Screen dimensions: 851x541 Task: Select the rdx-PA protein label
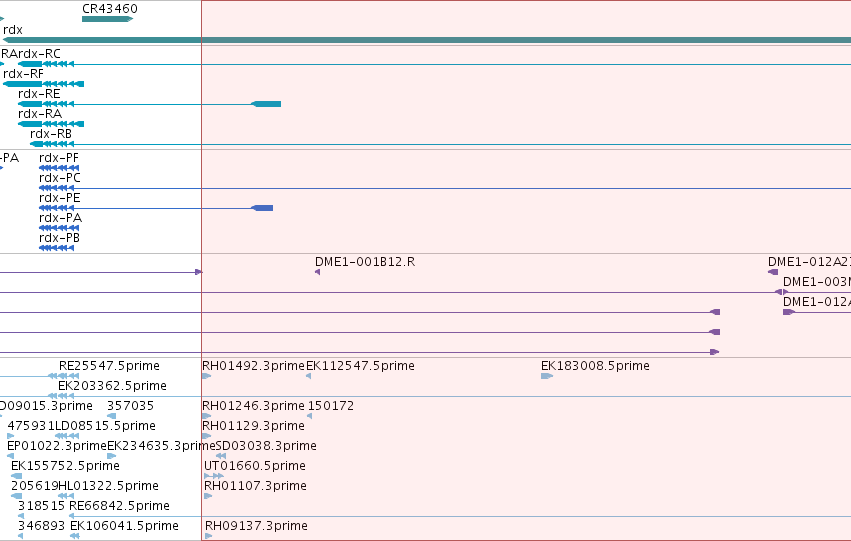[x=61, y=218]
